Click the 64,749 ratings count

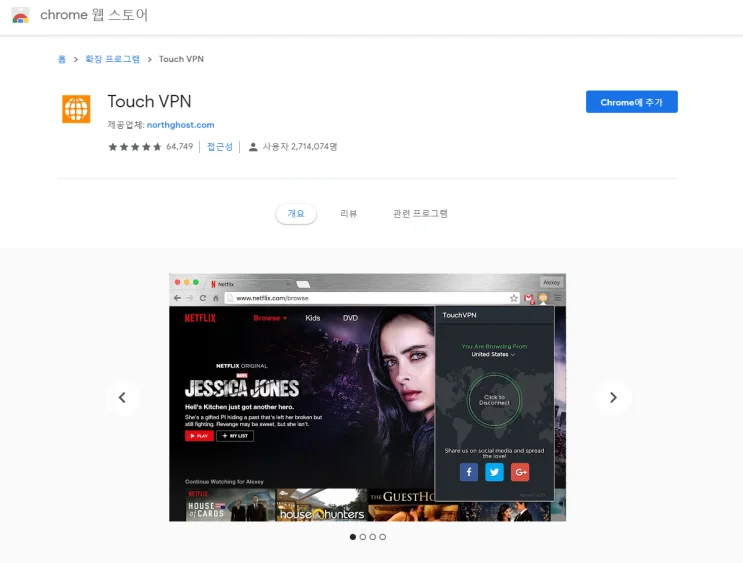[x=180, y=147]
